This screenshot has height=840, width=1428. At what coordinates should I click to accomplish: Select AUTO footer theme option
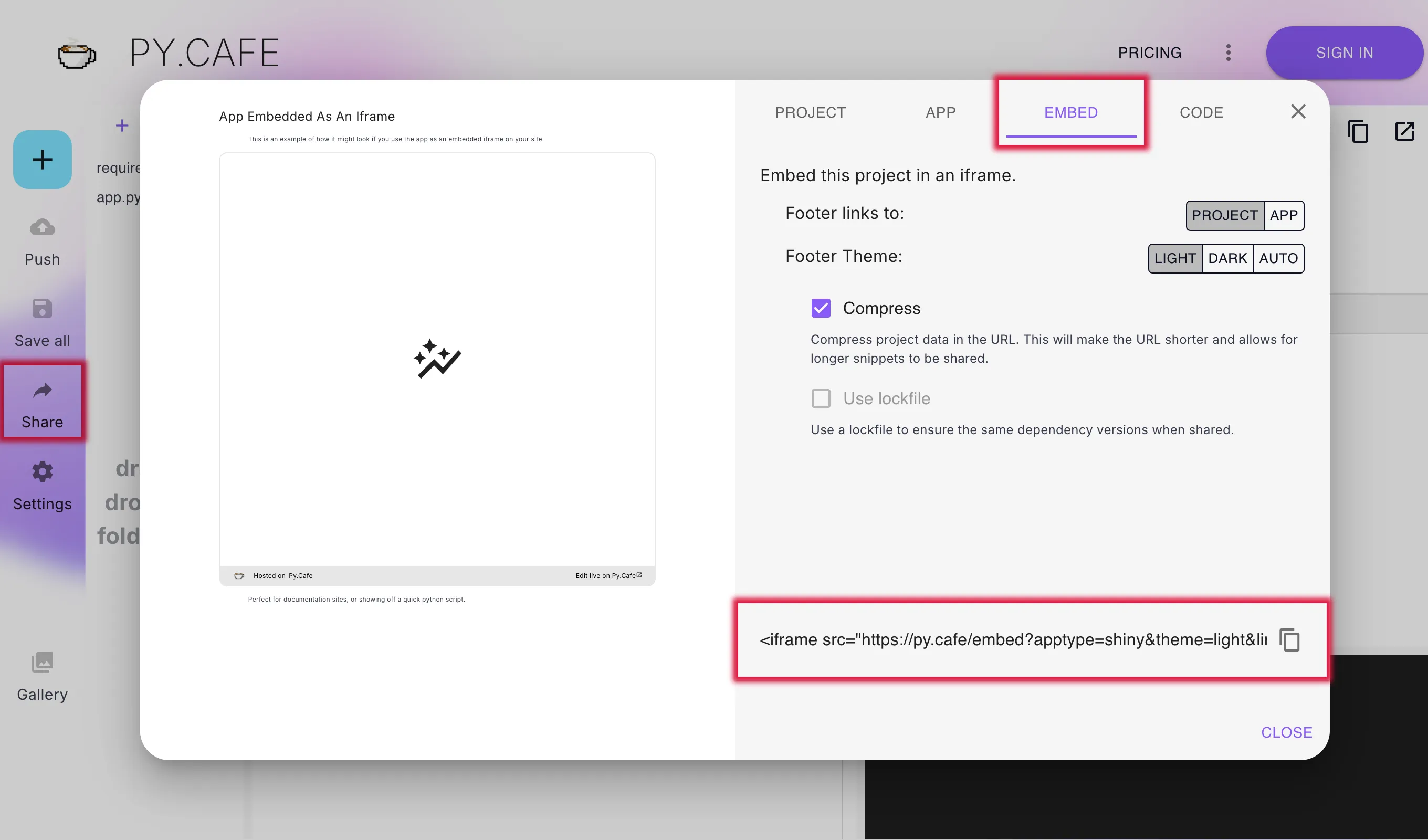click(x=1278, y=258)
